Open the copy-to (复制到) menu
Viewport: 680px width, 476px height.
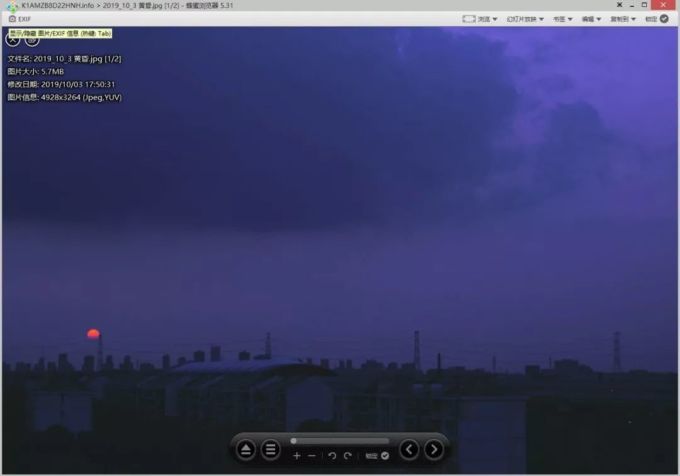point(623,19)
